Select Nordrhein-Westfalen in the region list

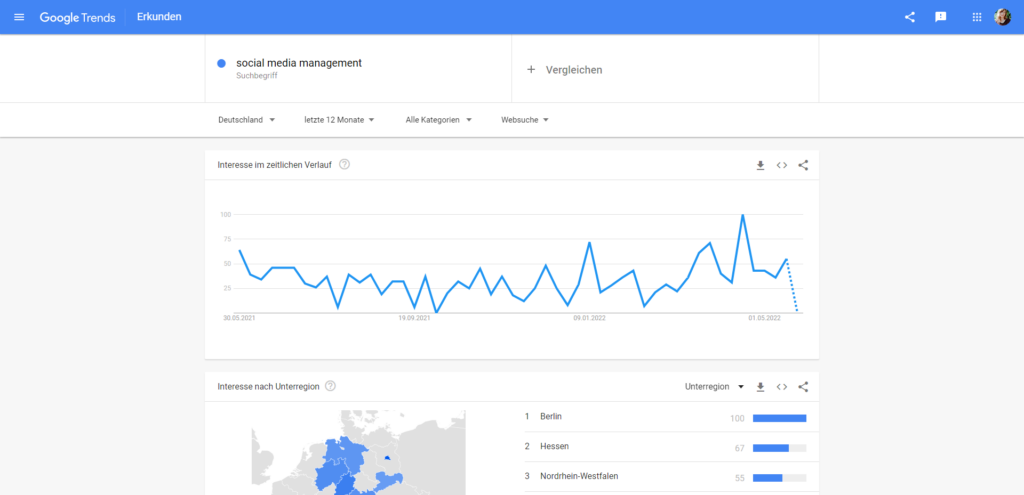pyautogui.click(x=579, y=476)
